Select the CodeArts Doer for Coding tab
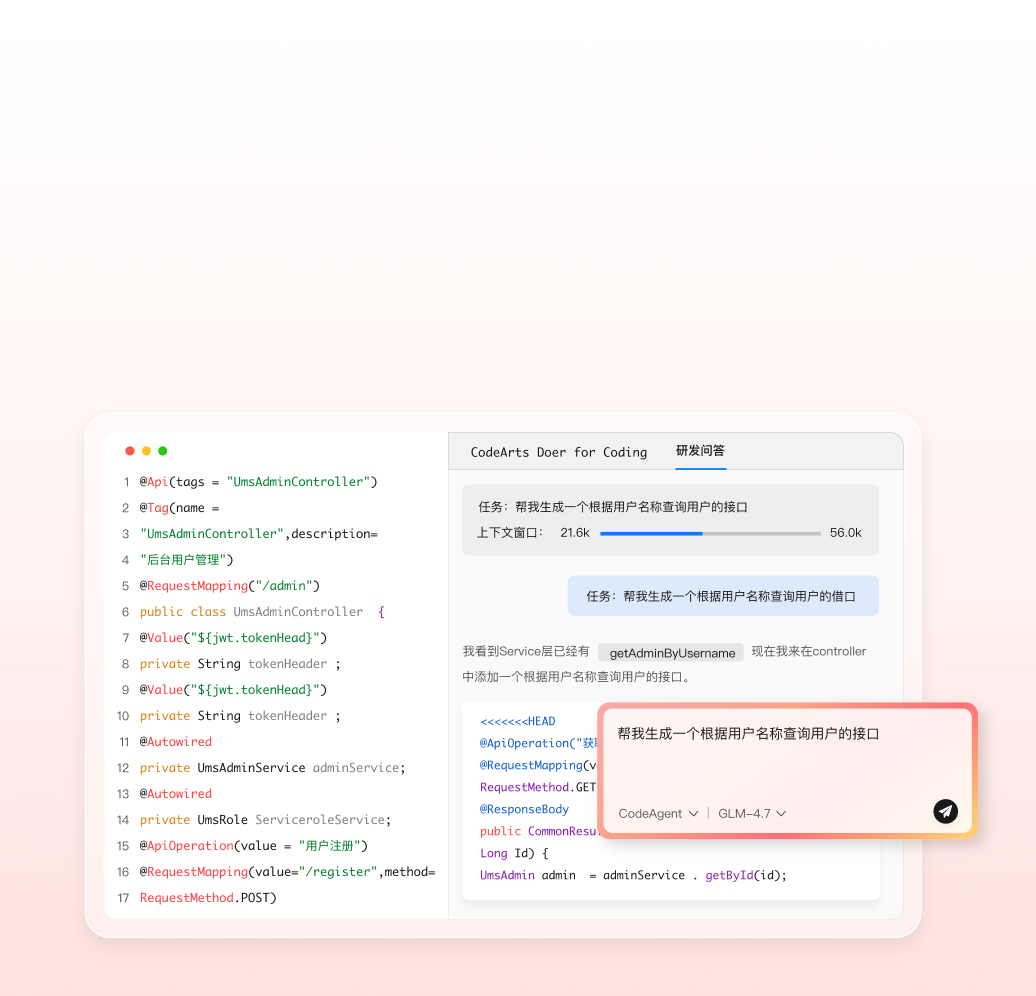Image resolution: width=1036 pixels, height=996 pixels. coord(558,452)
